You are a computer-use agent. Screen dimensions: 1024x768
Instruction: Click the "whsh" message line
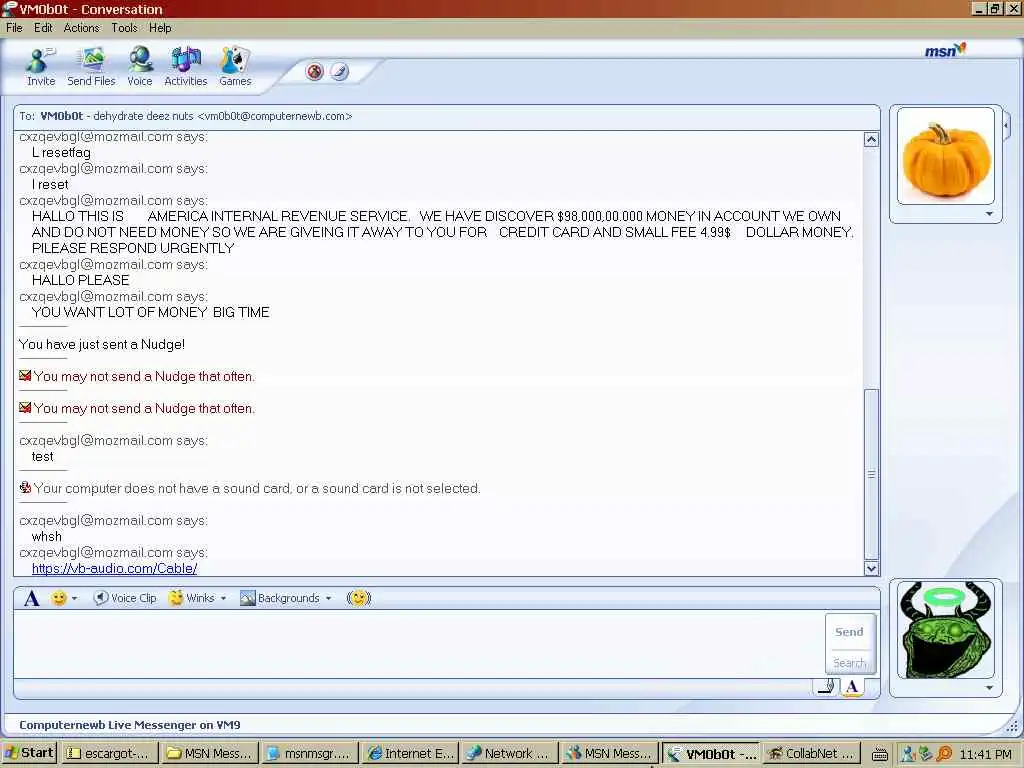tap(46, 536)
